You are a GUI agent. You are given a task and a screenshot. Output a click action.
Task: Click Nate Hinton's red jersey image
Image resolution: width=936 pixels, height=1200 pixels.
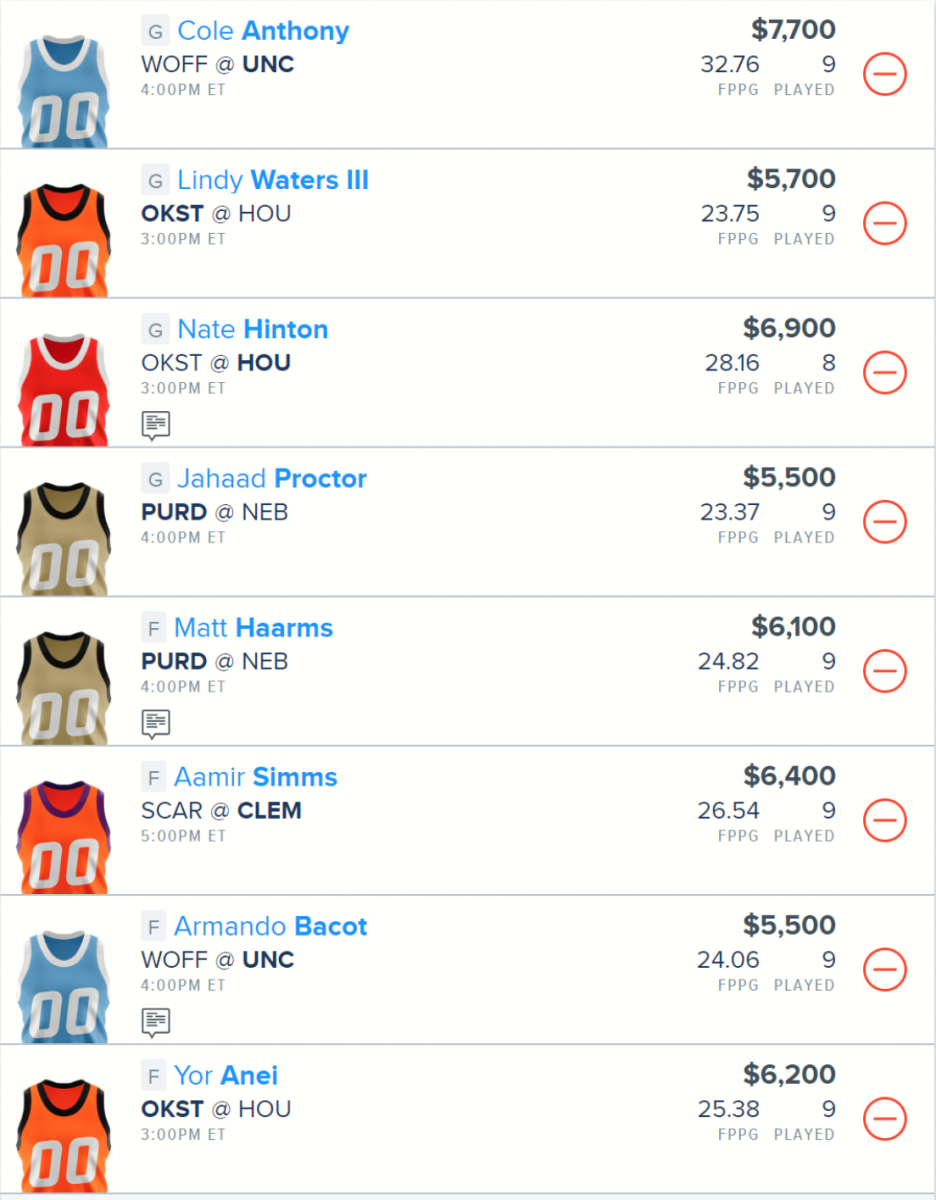point(64,390)
